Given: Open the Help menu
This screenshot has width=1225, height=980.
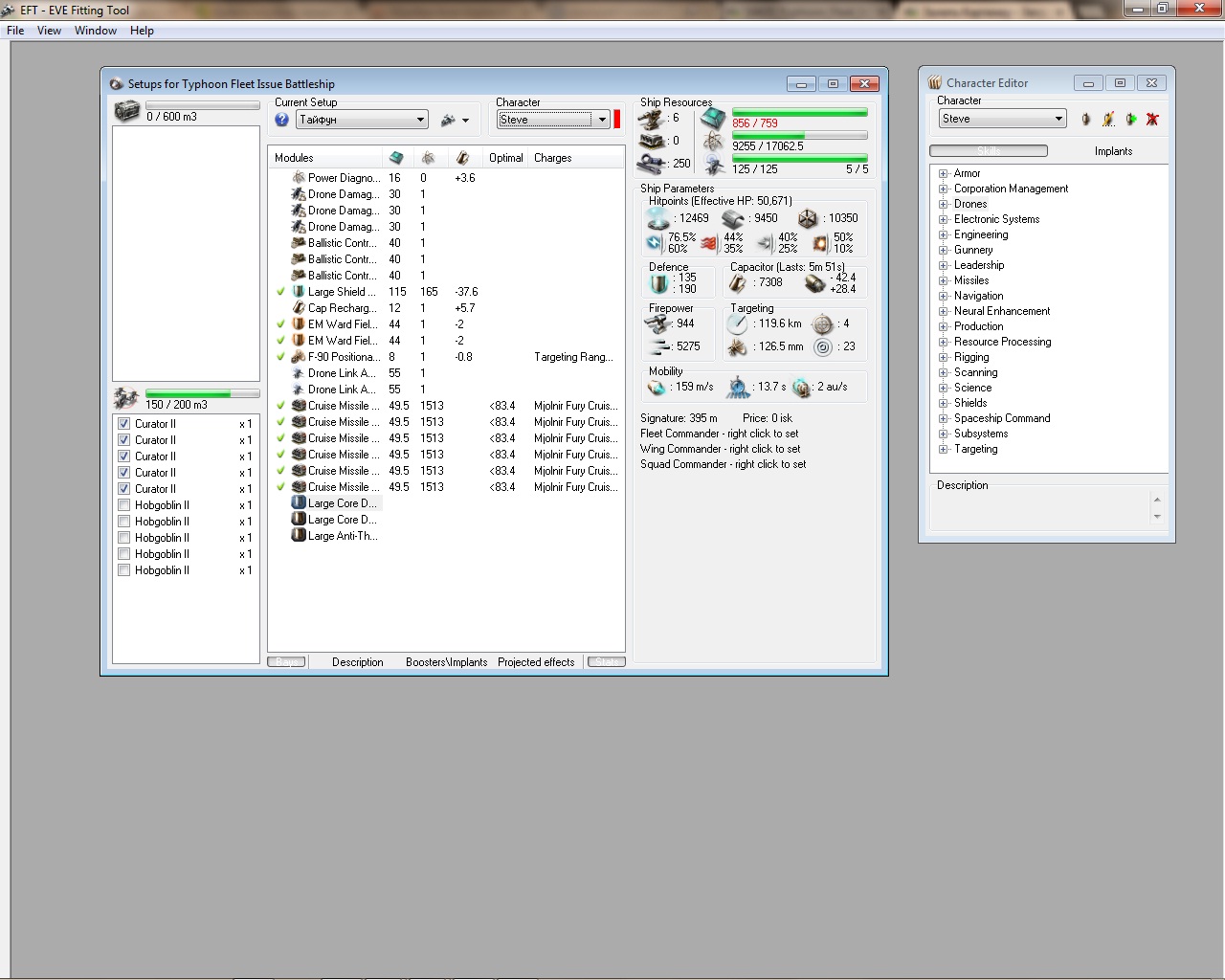Looking at the screenshot, I should point(142,31).
